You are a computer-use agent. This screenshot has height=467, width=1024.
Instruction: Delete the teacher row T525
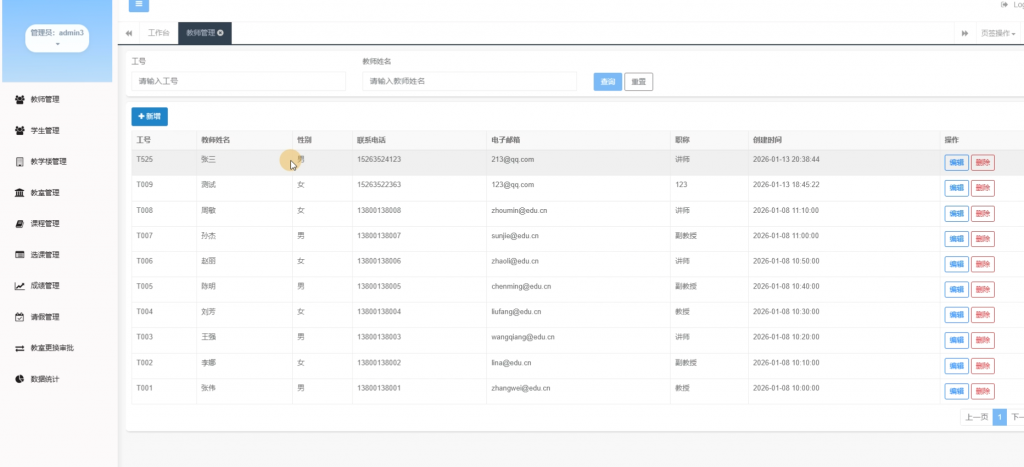tap(983, 163)
